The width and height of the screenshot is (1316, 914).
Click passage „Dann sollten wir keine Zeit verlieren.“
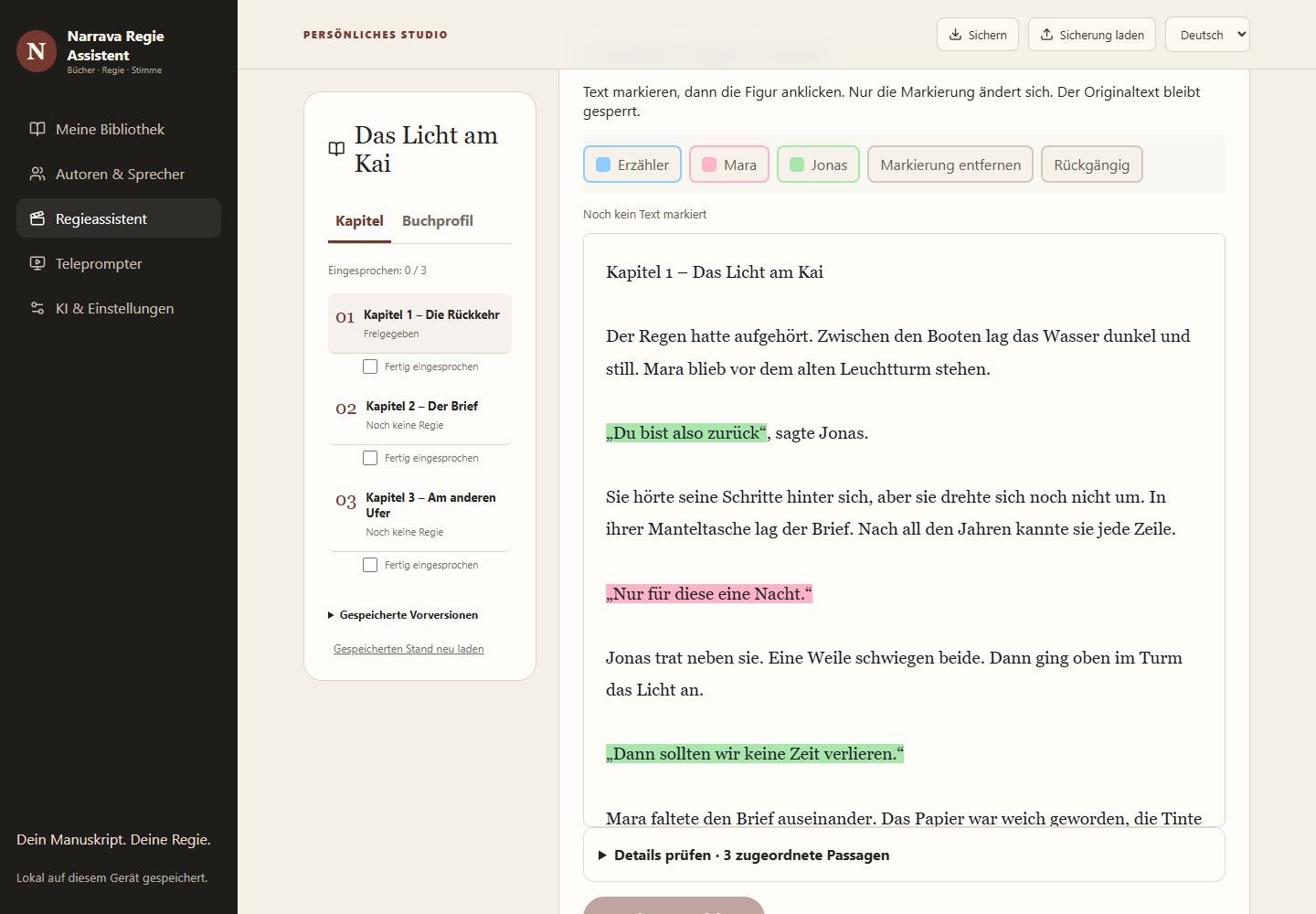(x=755, y=754)
